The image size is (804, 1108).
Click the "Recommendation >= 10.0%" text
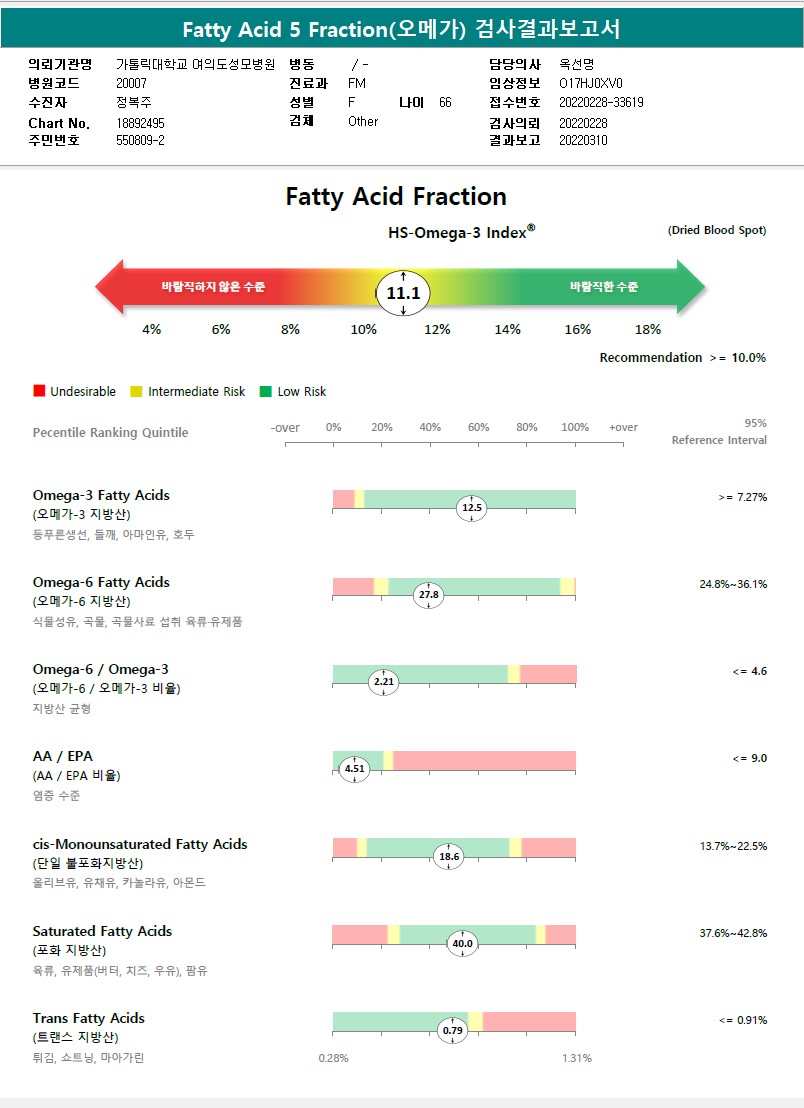(682, 358)
